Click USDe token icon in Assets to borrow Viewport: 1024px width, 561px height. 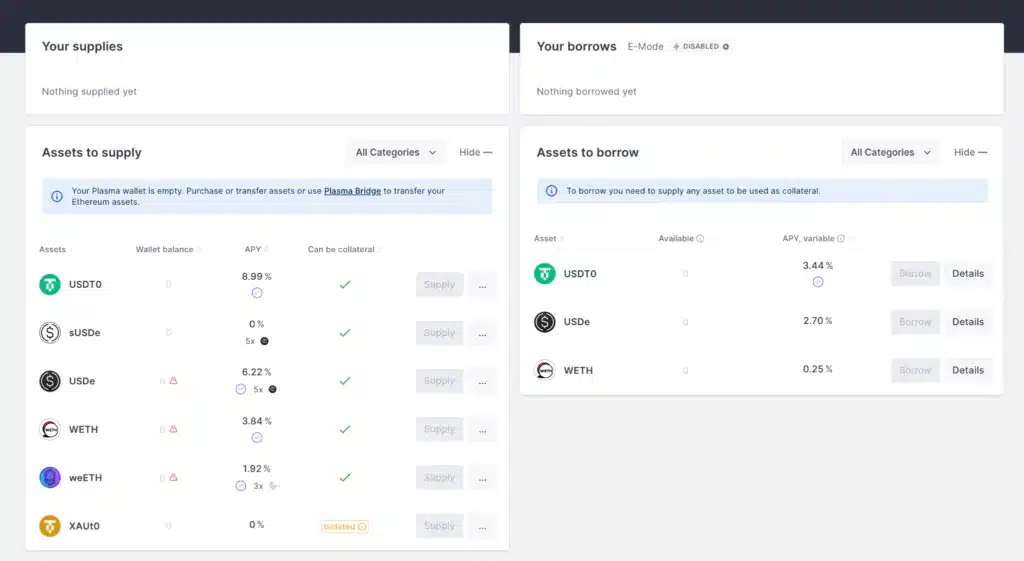pyautogui.click(x=545, y=322)
